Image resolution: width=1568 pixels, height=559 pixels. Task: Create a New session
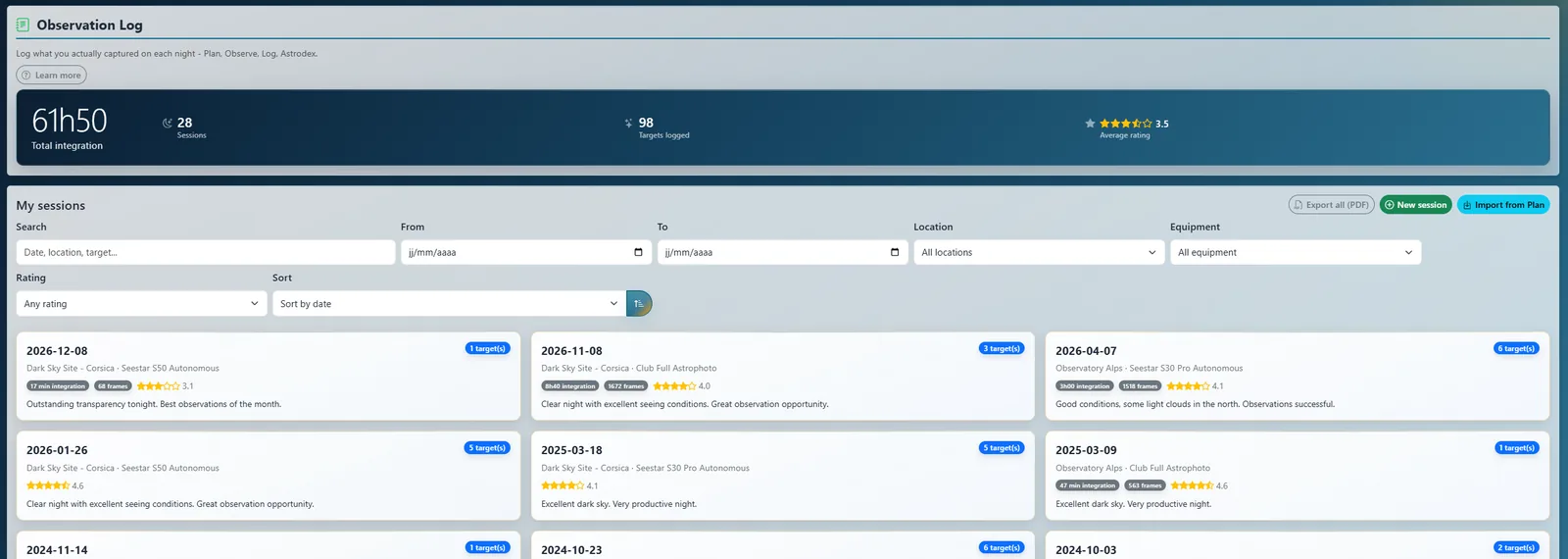click(x=1416, y=205)
